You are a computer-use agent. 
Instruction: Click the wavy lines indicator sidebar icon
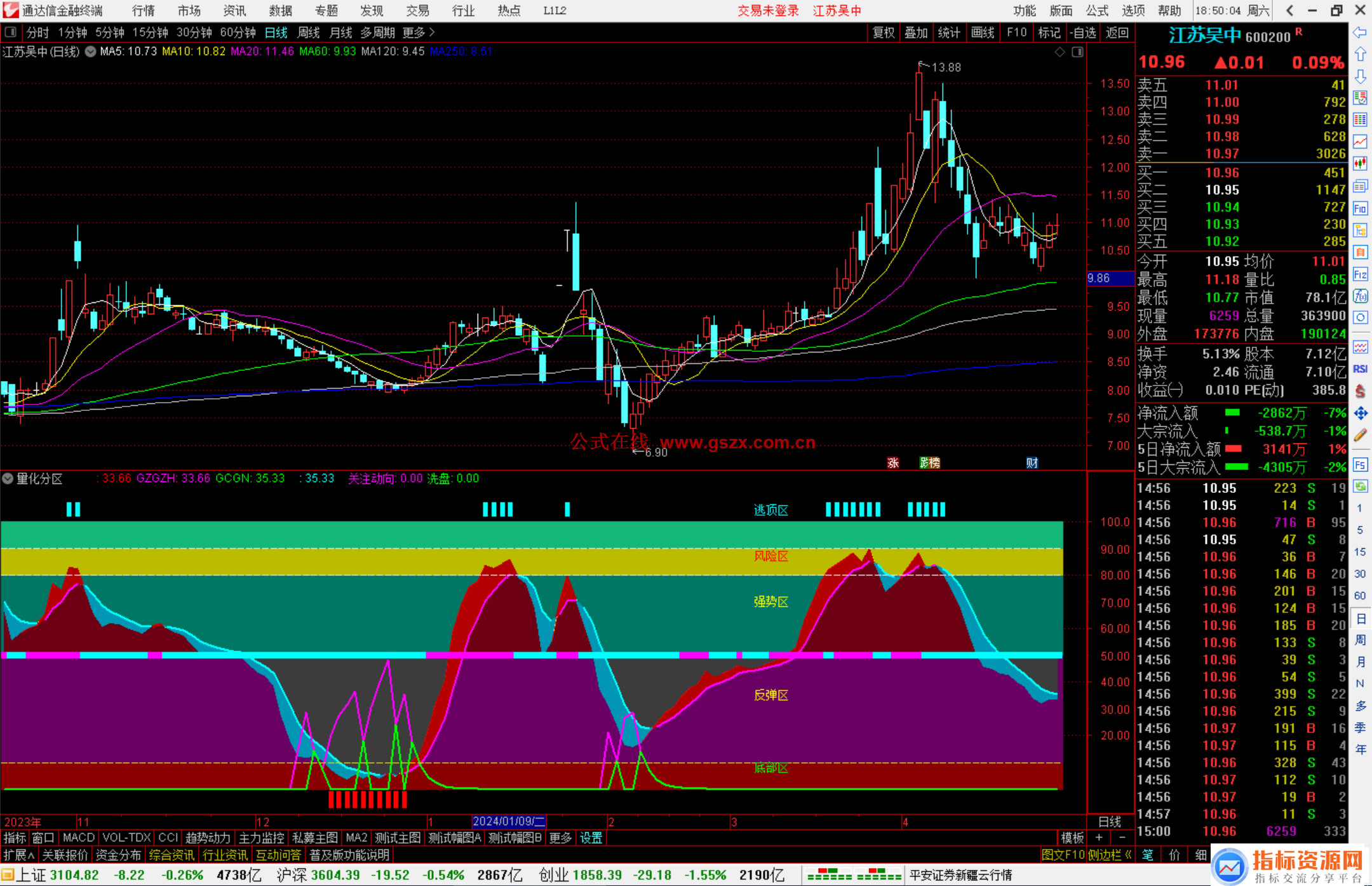click(x=1360, y=347)
